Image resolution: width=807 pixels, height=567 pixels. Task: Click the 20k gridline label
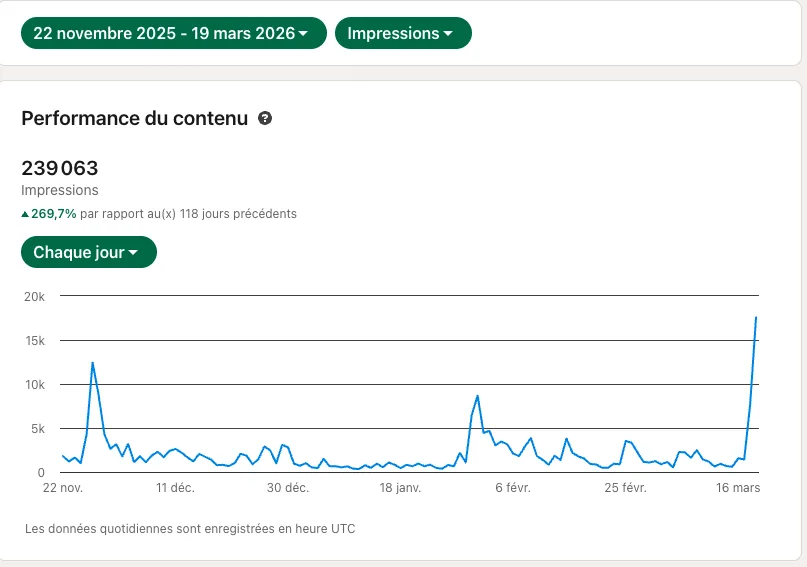coord(34,297)
